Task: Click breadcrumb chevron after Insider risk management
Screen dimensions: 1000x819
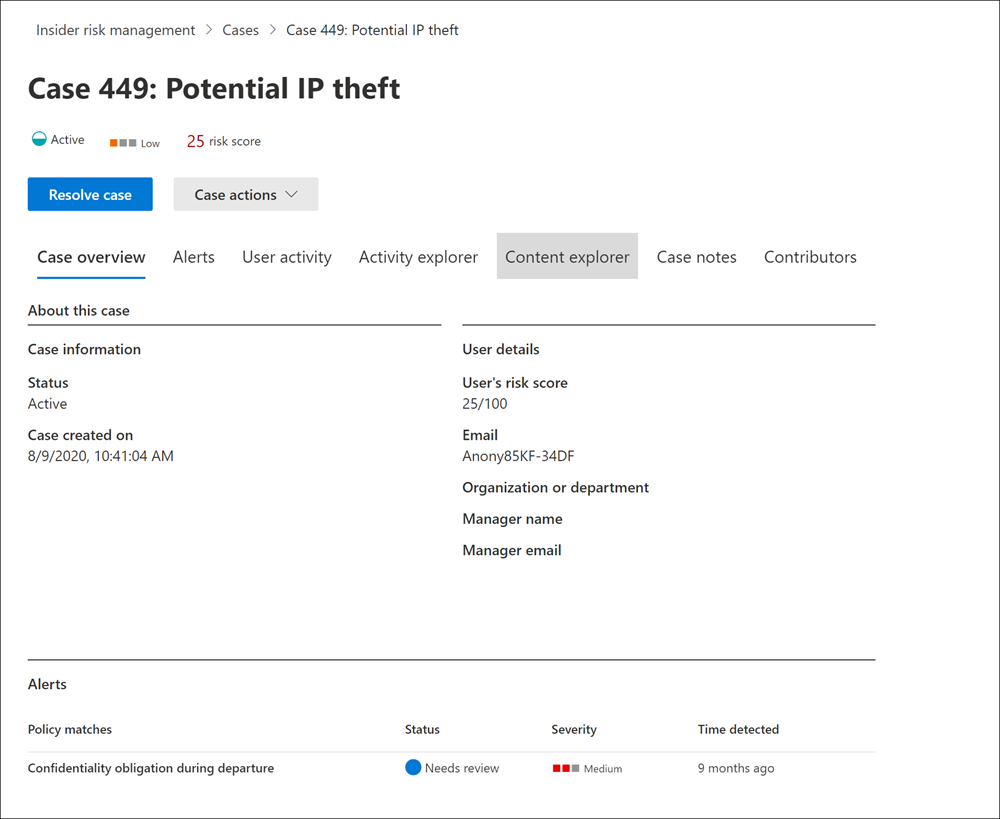Action: click(209, 30)
